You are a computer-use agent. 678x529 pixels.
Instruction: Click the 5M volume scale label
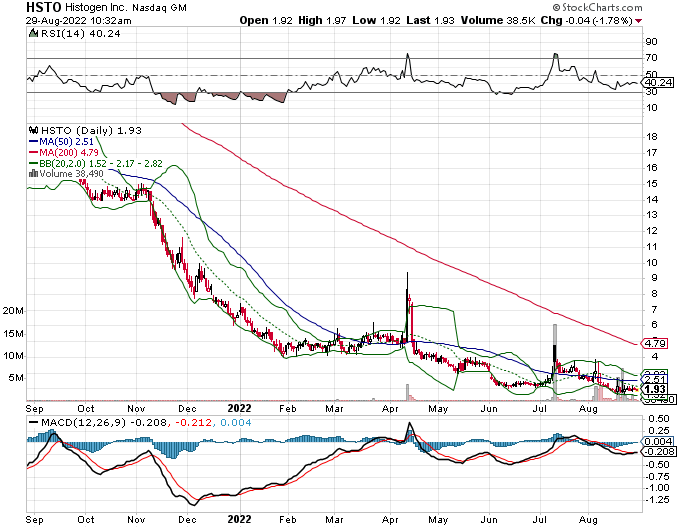tap(16, 378)
